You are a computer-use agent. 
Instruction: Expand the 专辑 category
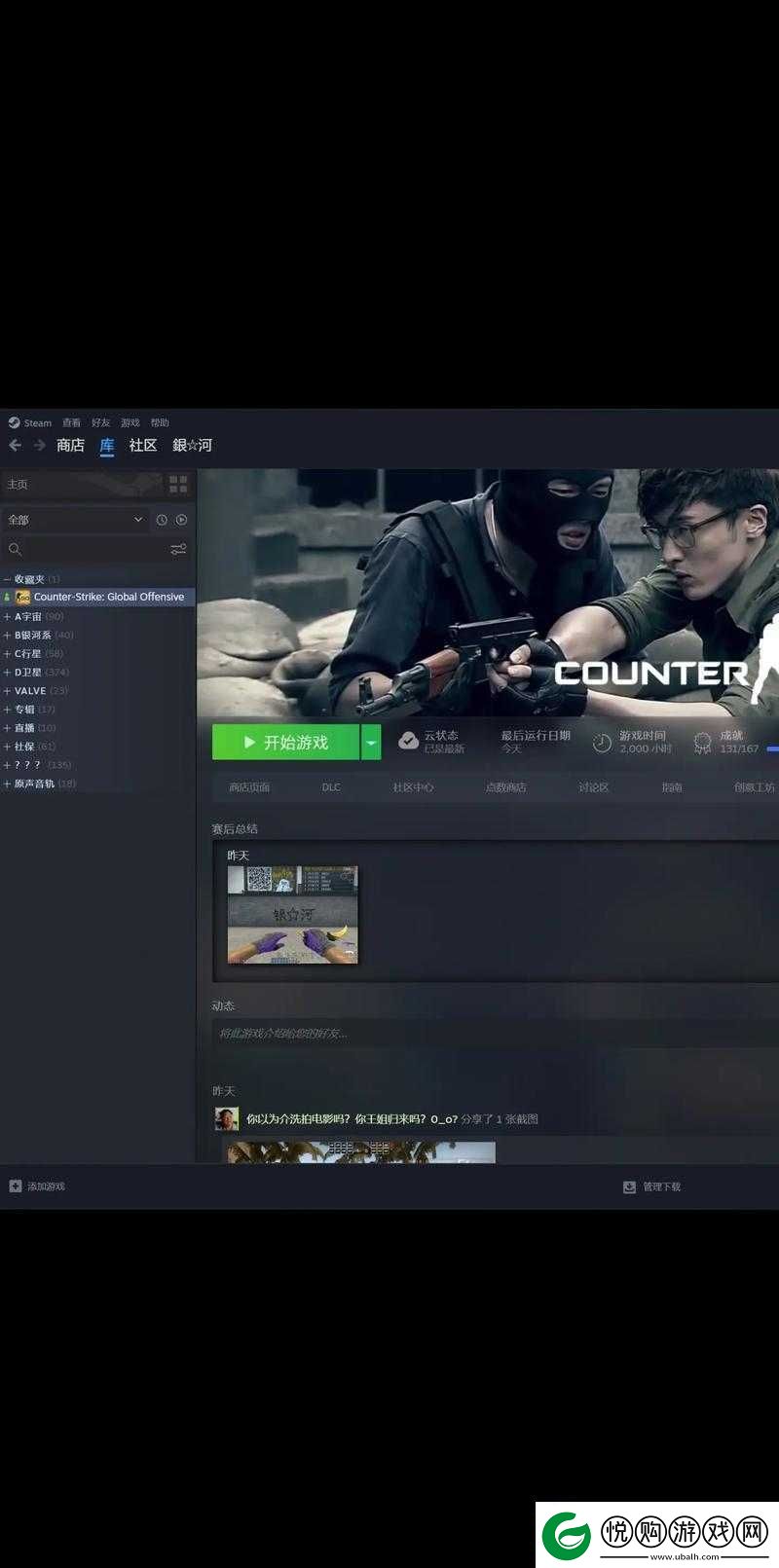(x=7, y=709)
